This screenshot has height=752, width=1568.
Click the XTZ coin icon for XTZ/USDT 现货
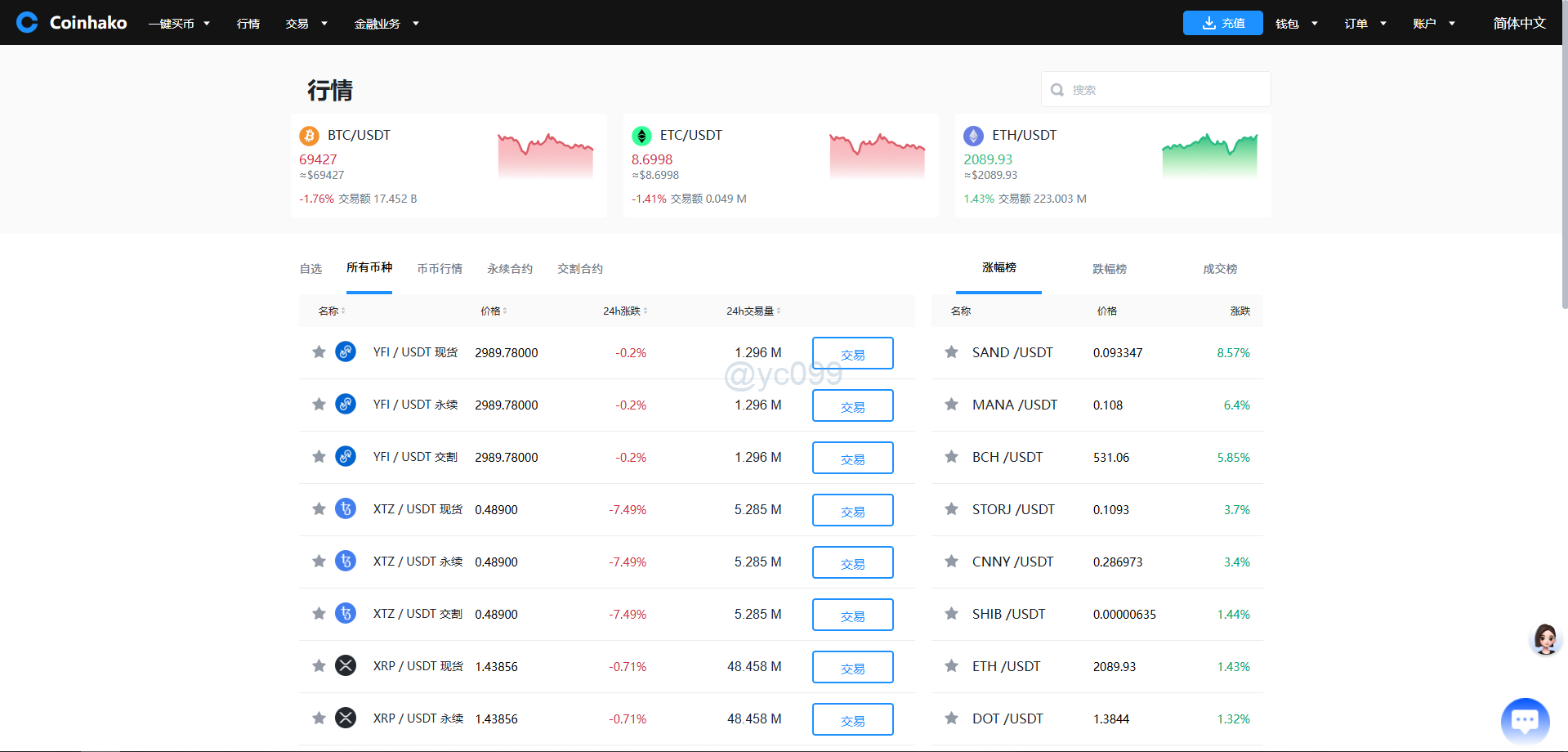pos(346,509)
